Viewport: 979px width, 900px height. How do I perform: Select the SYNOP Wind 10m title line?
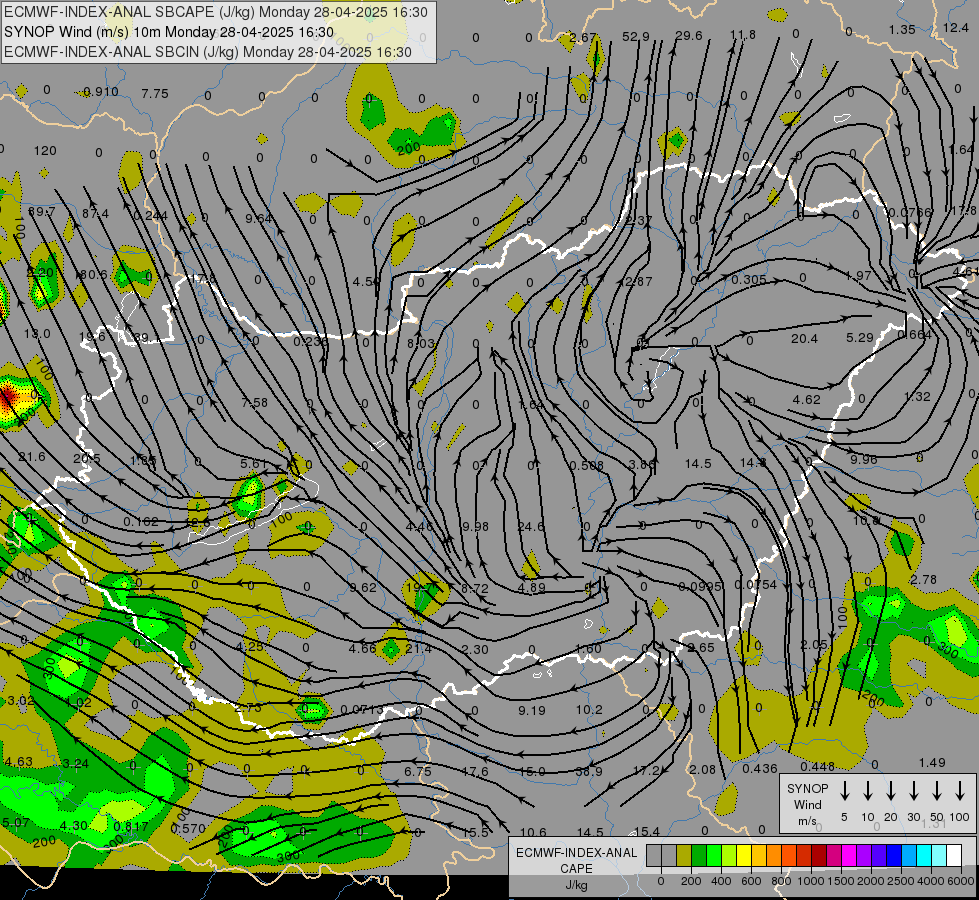click(x=169, y=32)
